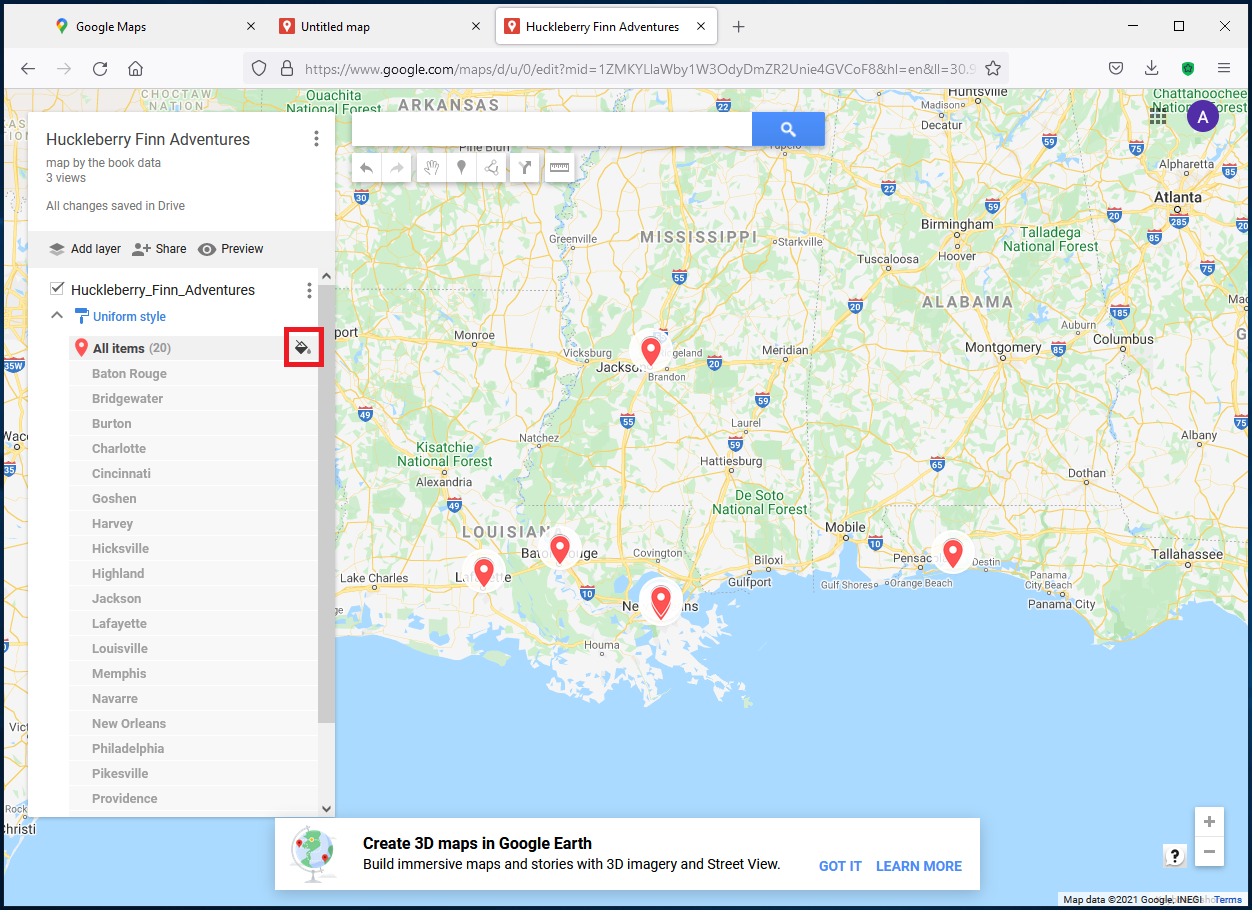Open the map options three-dot menu beside title

(x=316, y=139)
